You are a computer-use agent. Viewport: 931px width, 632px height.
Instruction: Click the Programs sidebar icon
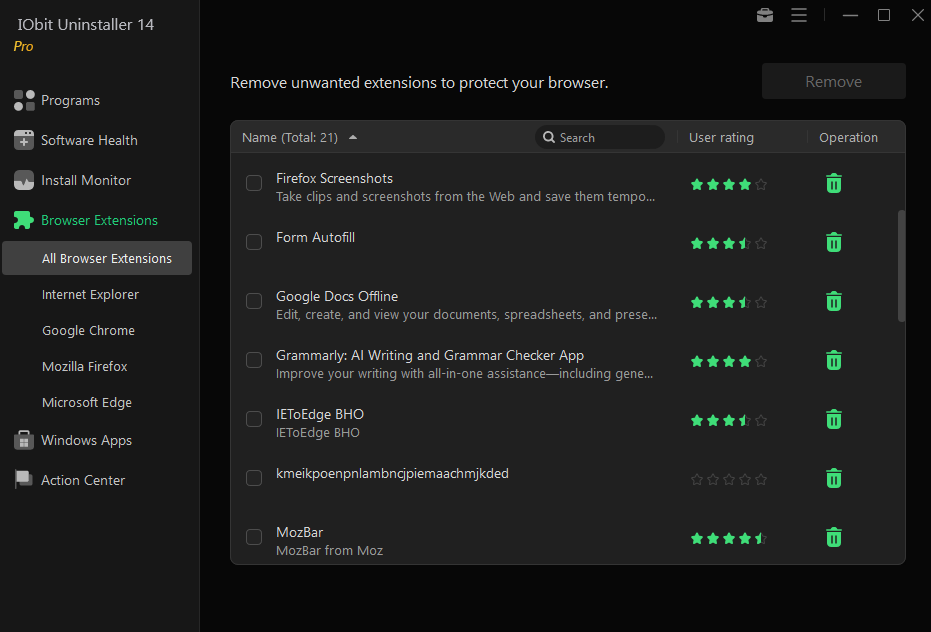[x=24, y=100]
